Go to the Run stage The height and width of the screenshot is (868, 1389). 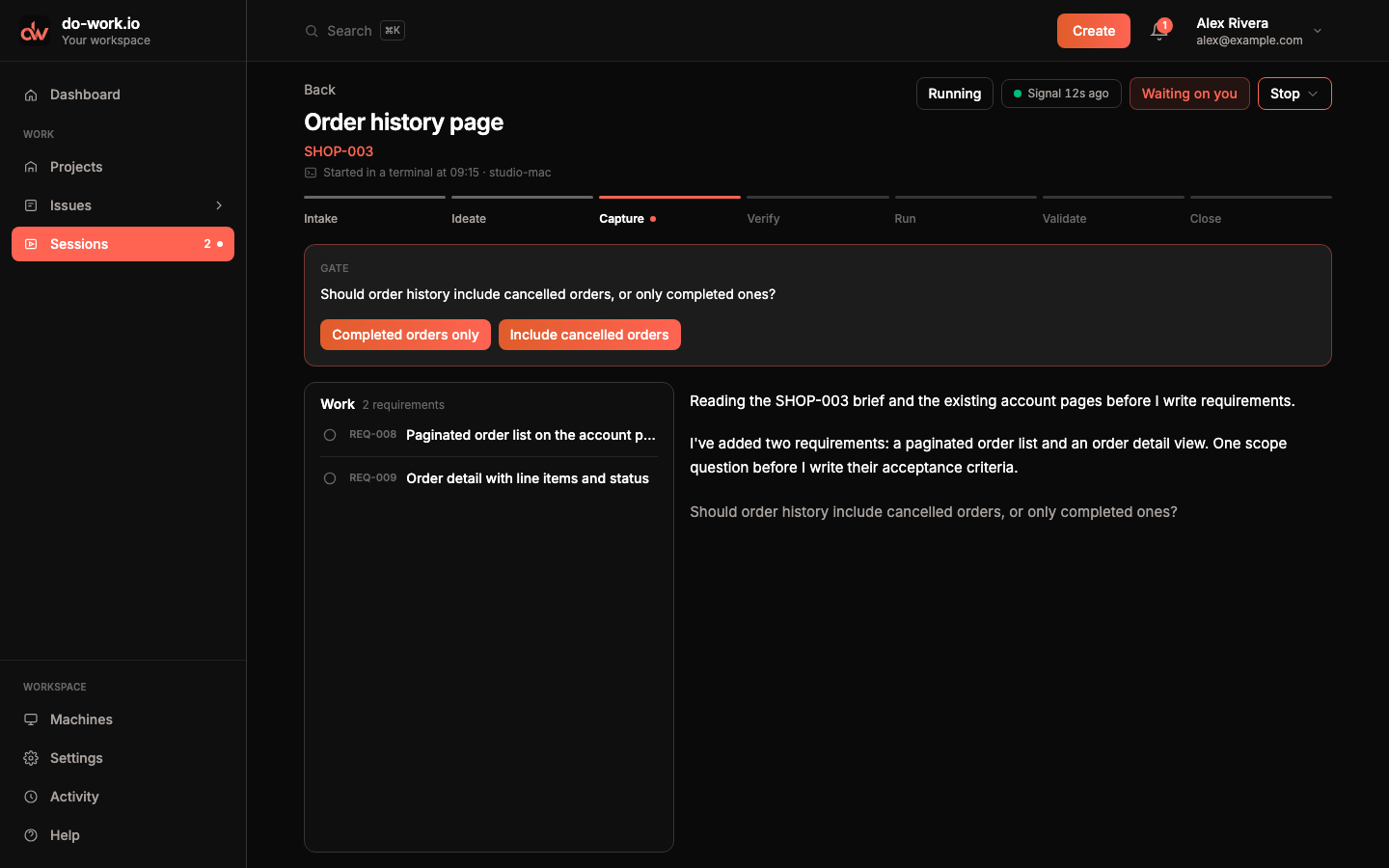pyautogui.click(x=966, y=211)
